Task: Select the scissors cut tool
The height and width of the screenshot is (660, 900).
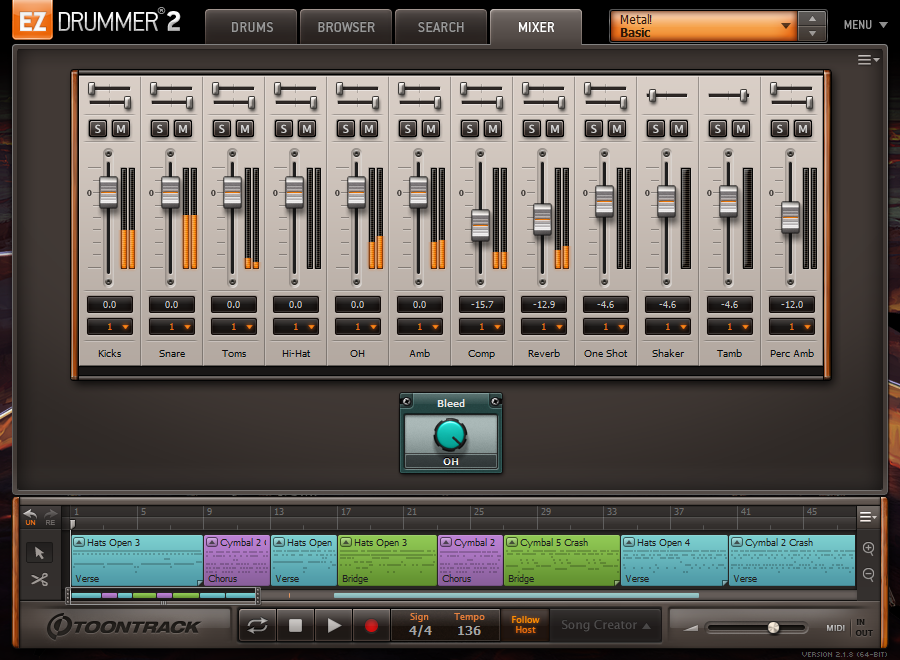Action: (x=39, y=580)
